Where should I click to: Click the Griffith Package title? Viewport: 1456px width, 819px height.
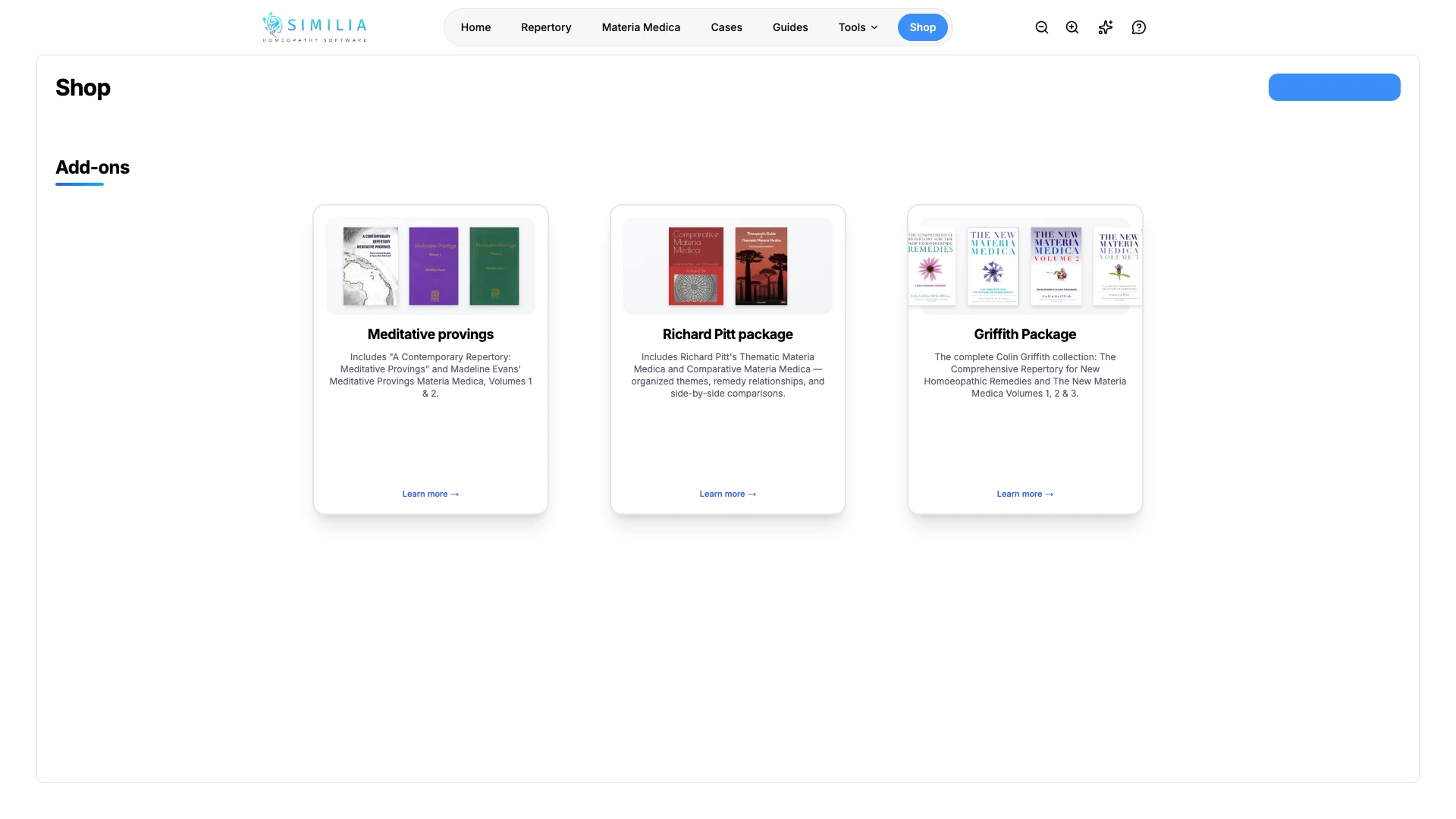[1025, 334]
